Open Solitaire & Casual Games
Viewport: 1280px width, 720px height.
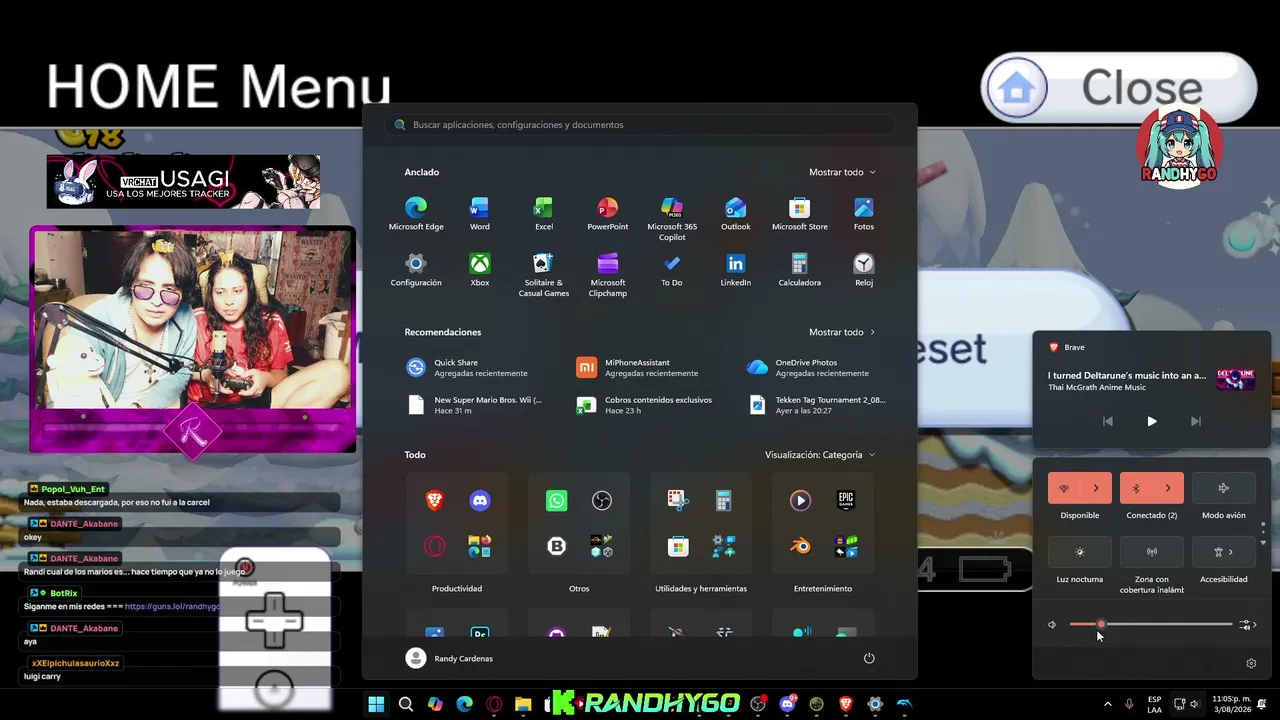544,275
